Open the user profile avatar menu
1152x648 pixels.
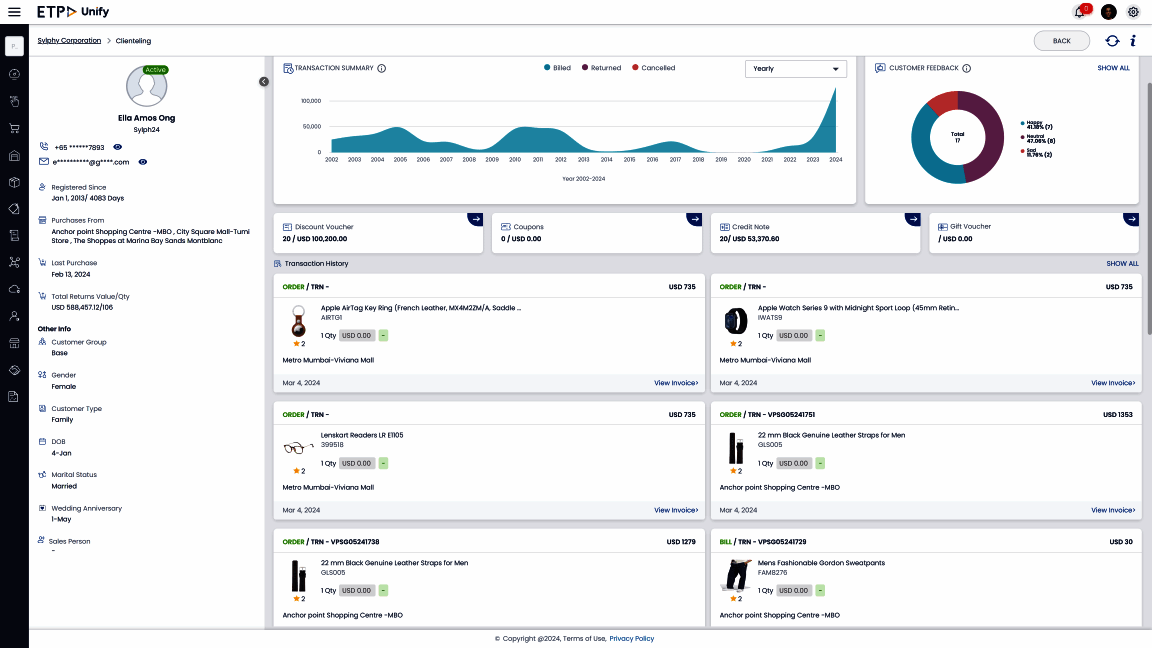click(x=1107, y=12)
